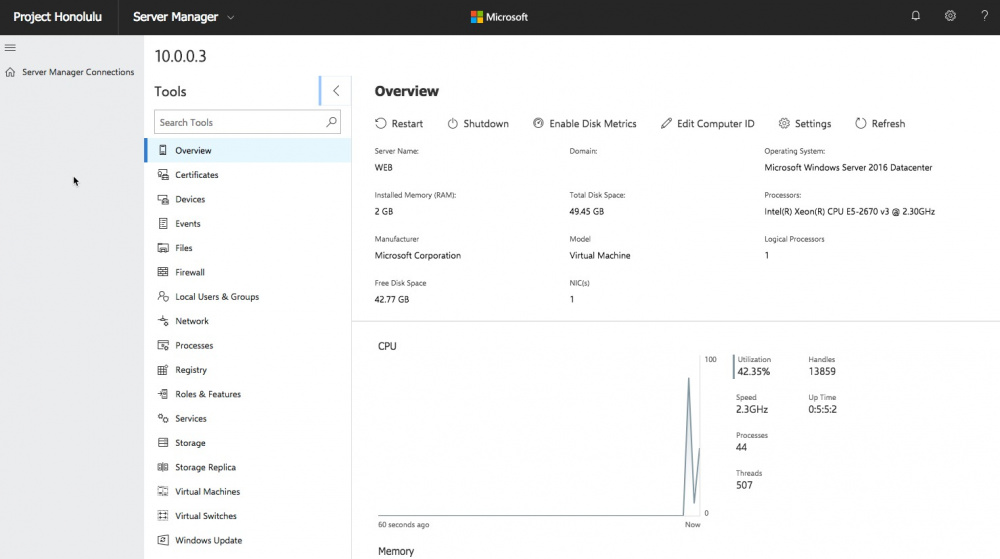Open the Virtual Switches tool

205,516
